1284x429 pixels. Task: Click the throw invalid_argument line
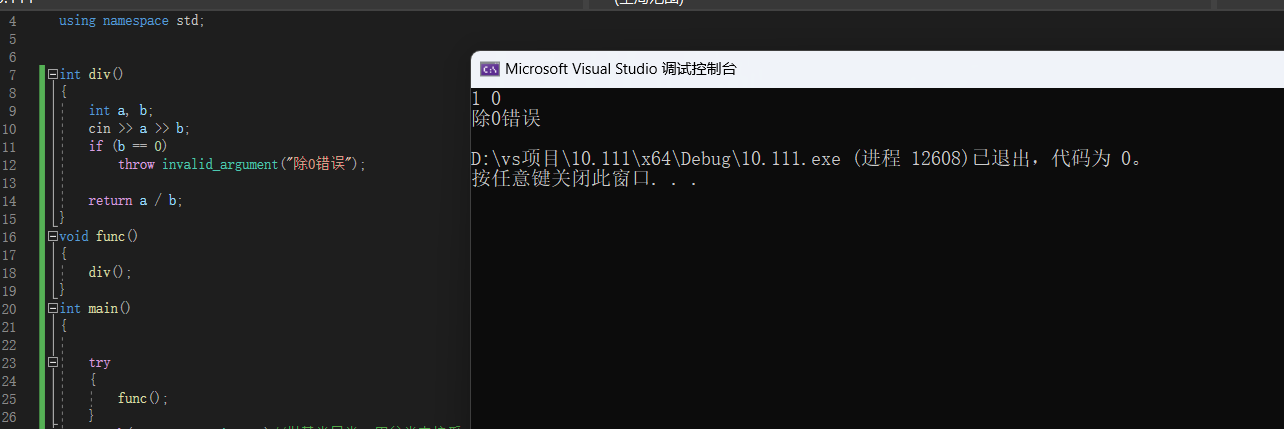(242, 164)
